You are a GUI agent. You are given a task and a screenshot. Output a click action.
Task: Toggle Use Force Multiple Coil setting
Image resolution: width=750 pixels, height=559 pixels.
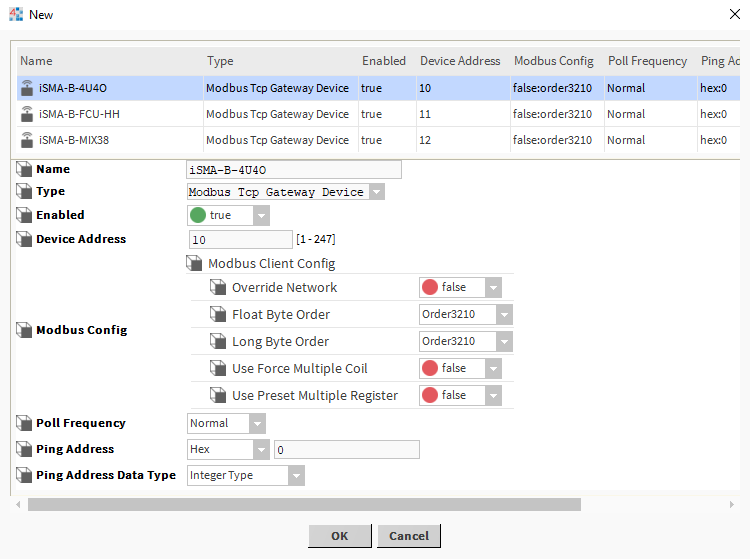[x=460, y=369]
